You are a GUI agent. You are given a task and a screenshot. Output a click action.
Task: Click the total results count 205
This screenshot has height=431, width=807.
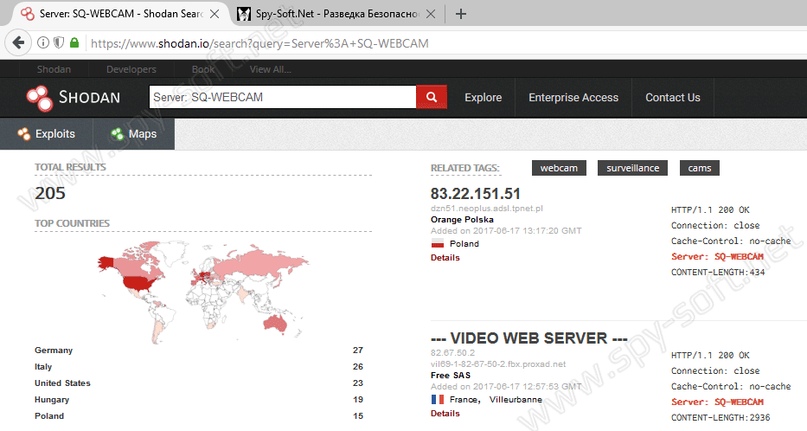[50, 193]
